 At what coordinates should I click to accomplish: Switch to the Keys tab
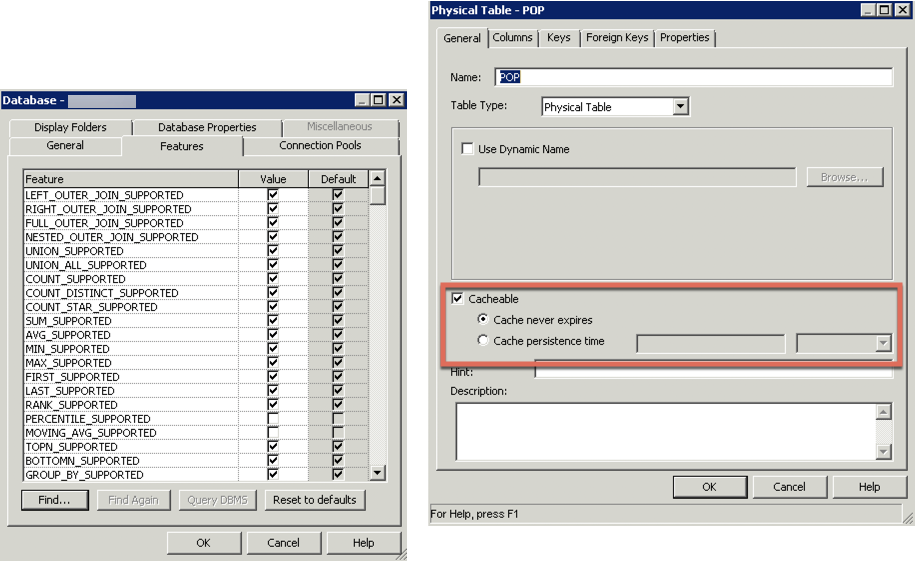(x=558, y=37)
